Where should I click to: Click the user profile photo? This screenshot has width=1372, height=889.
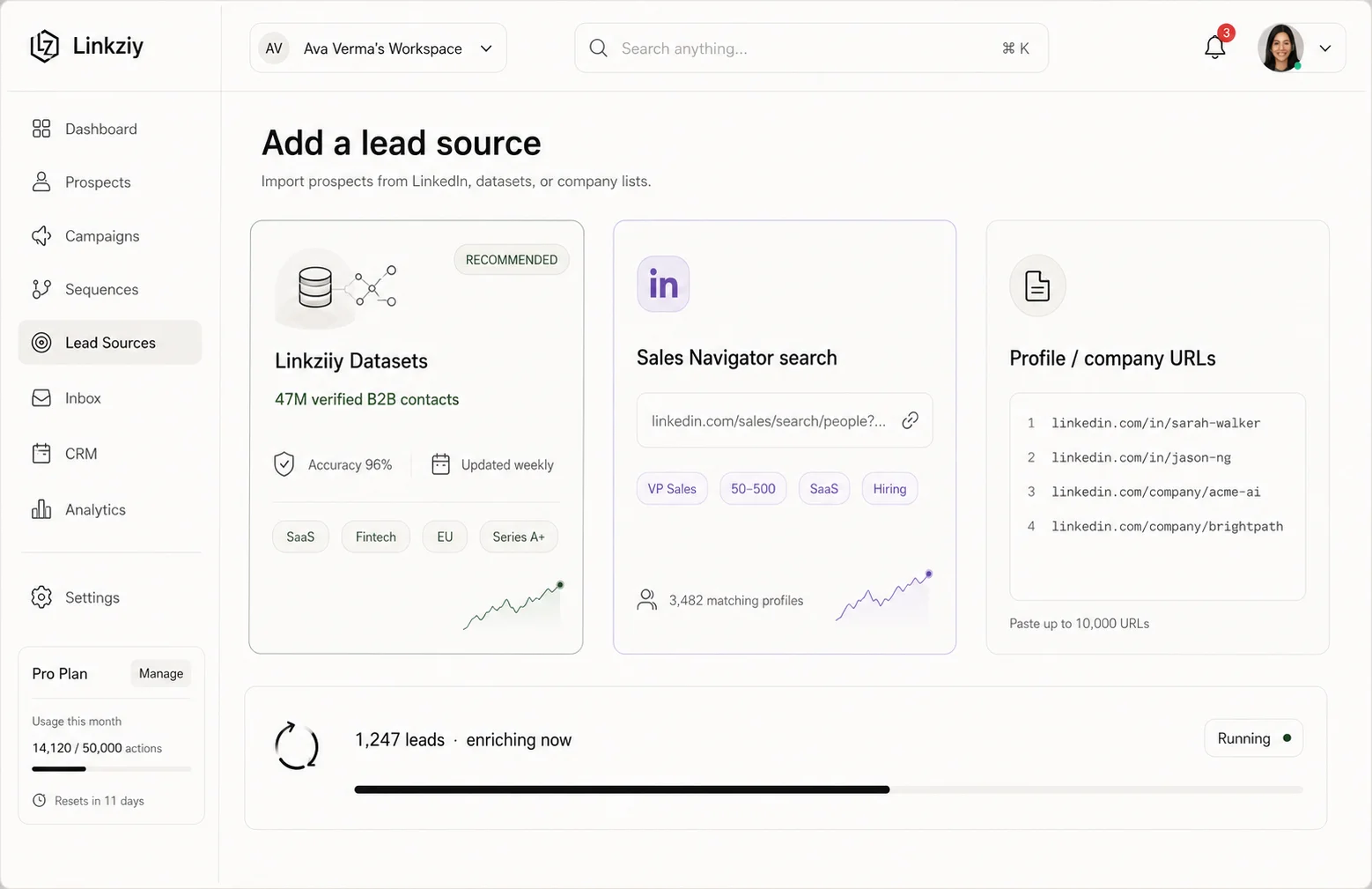[1280, 48]
